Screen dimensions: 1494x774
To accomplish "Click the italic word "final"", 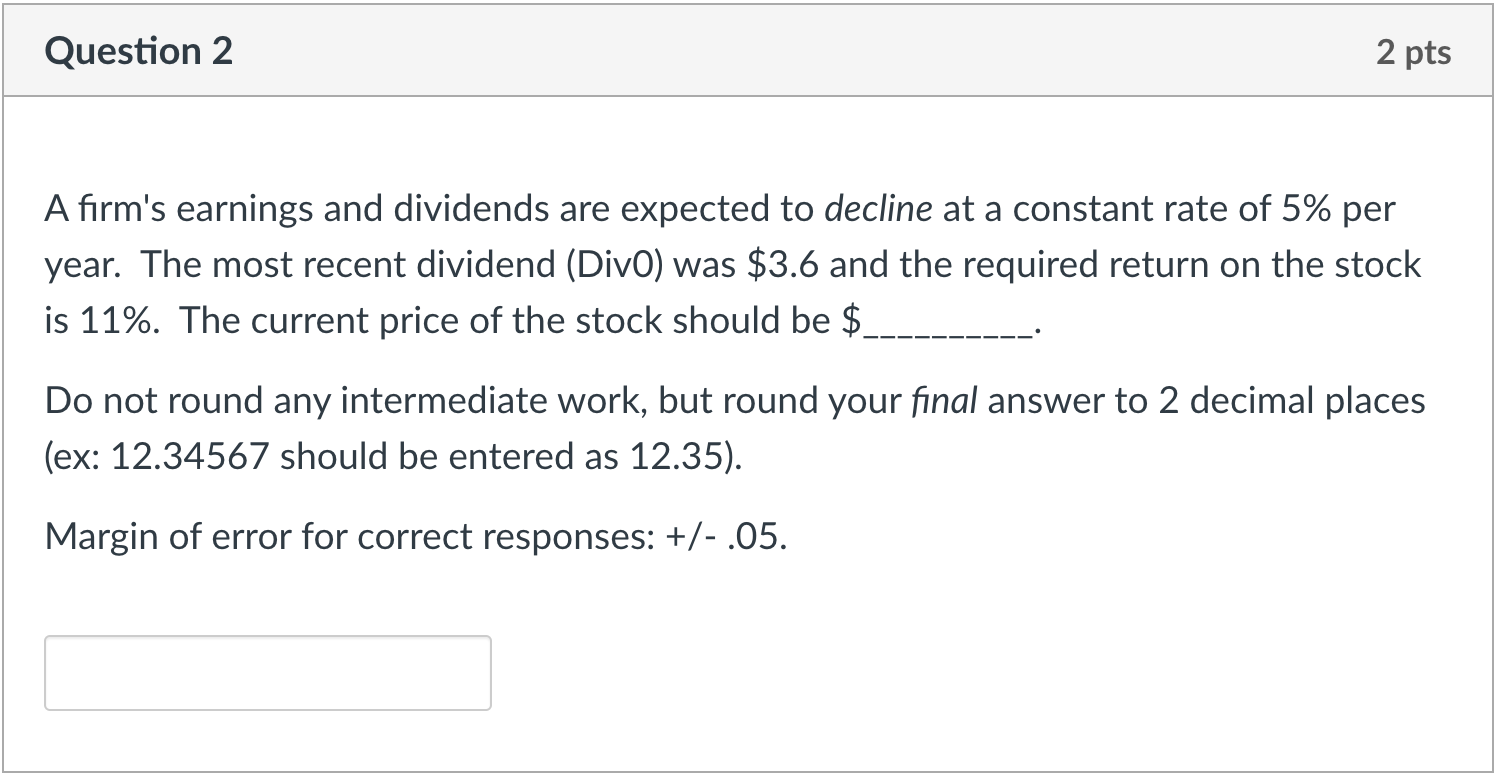I will 953,401.
